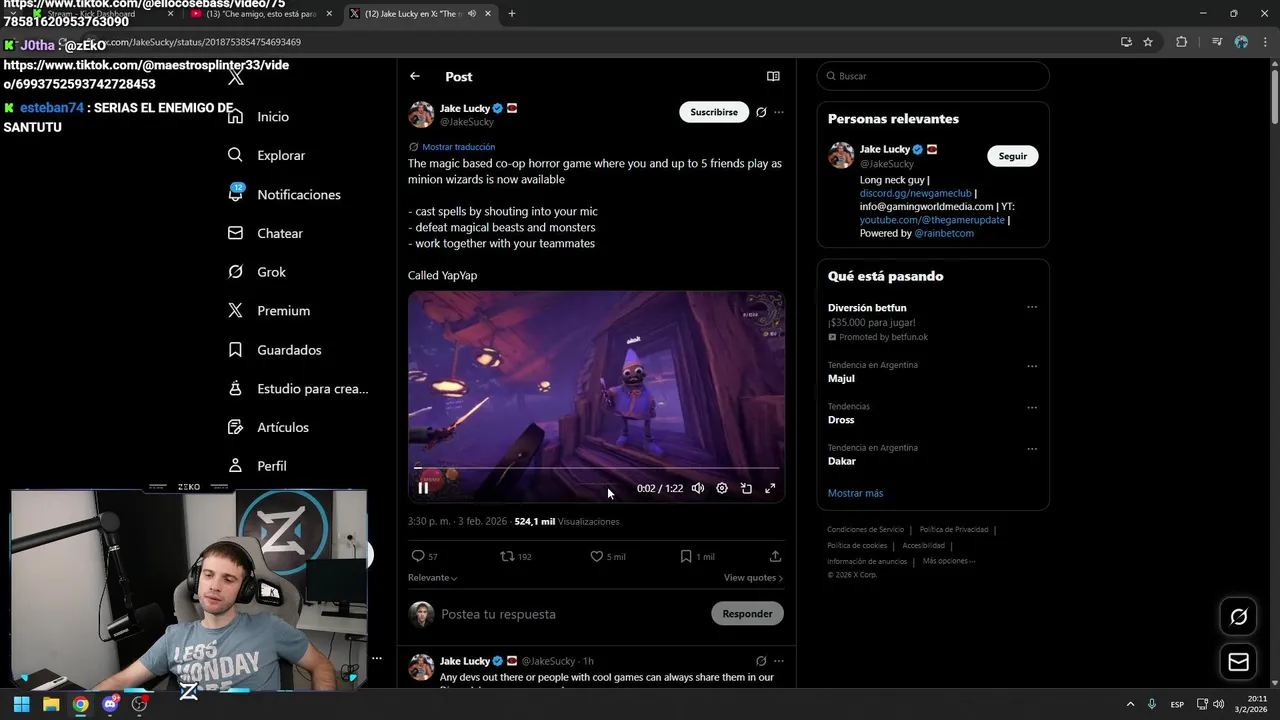Open Windows Start menu
The height and width of the screenshot is (720, 1280).
pos(21,704)
